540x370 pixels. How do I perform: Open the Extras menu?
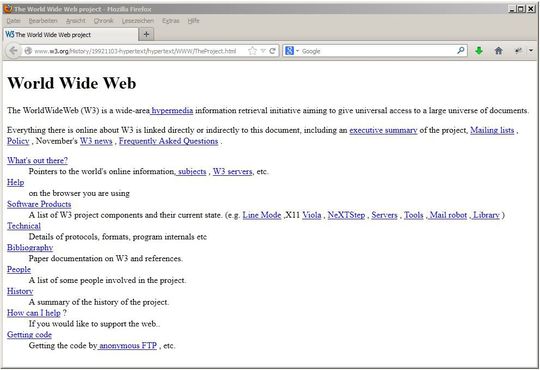tap(170, 21)
